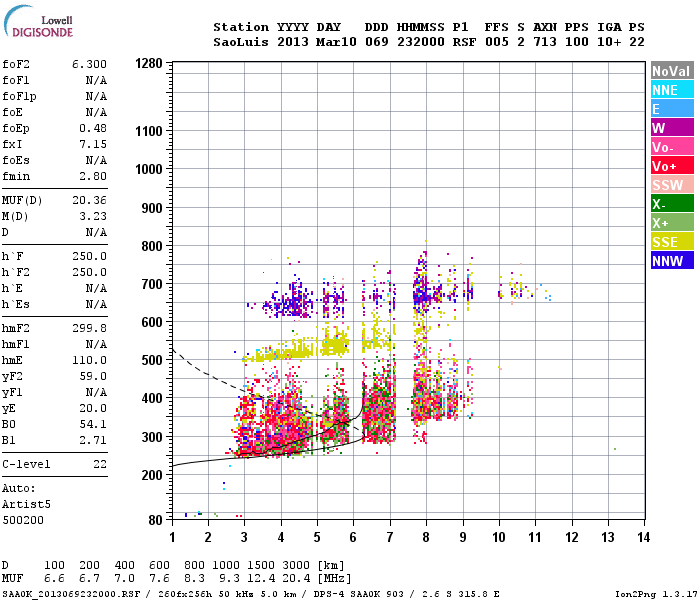Click the yE value 20.0
Screen dimensions: 700x600
click(93, 408)
